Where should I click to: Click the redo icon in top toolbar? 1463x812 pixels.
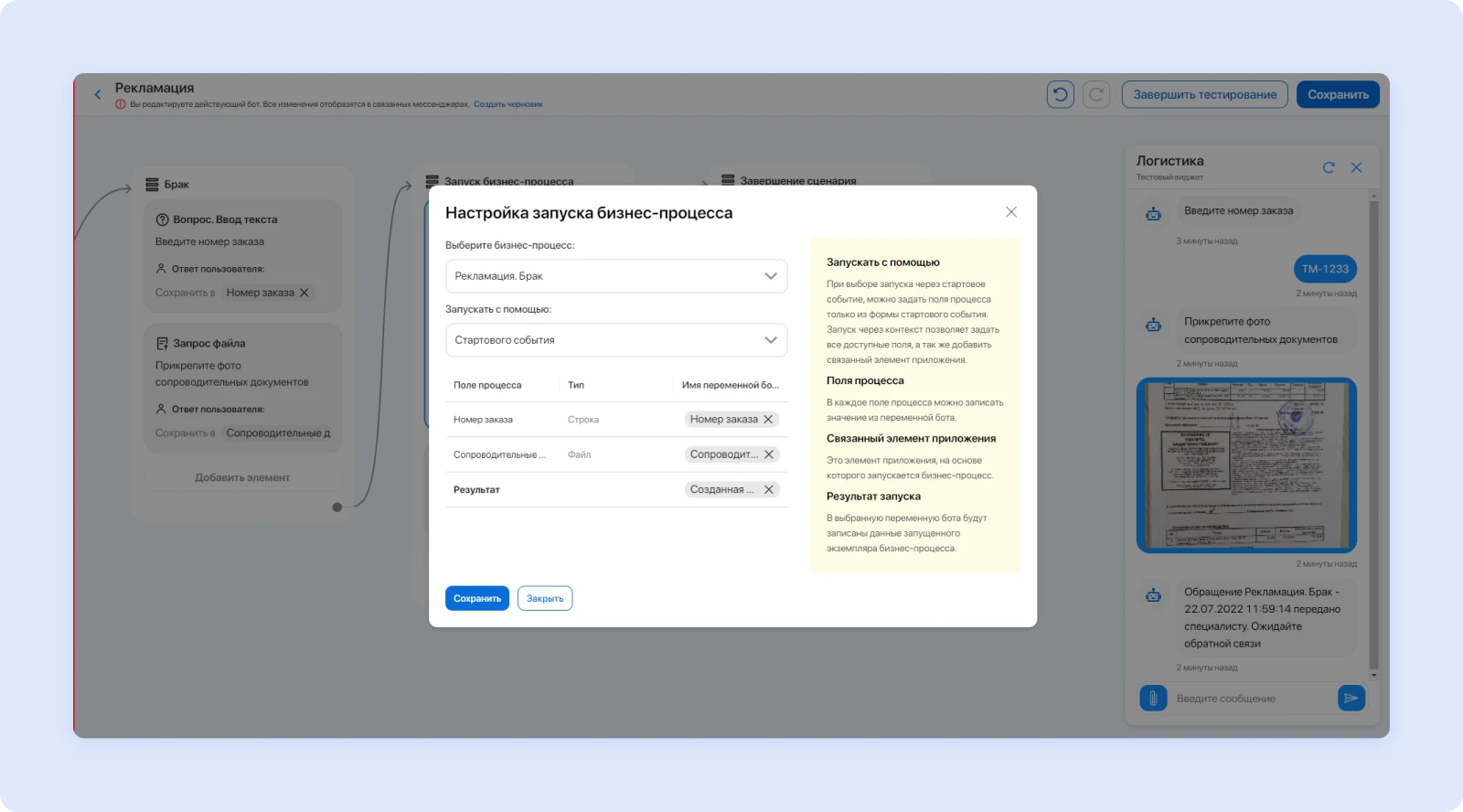pos(1096,94)
